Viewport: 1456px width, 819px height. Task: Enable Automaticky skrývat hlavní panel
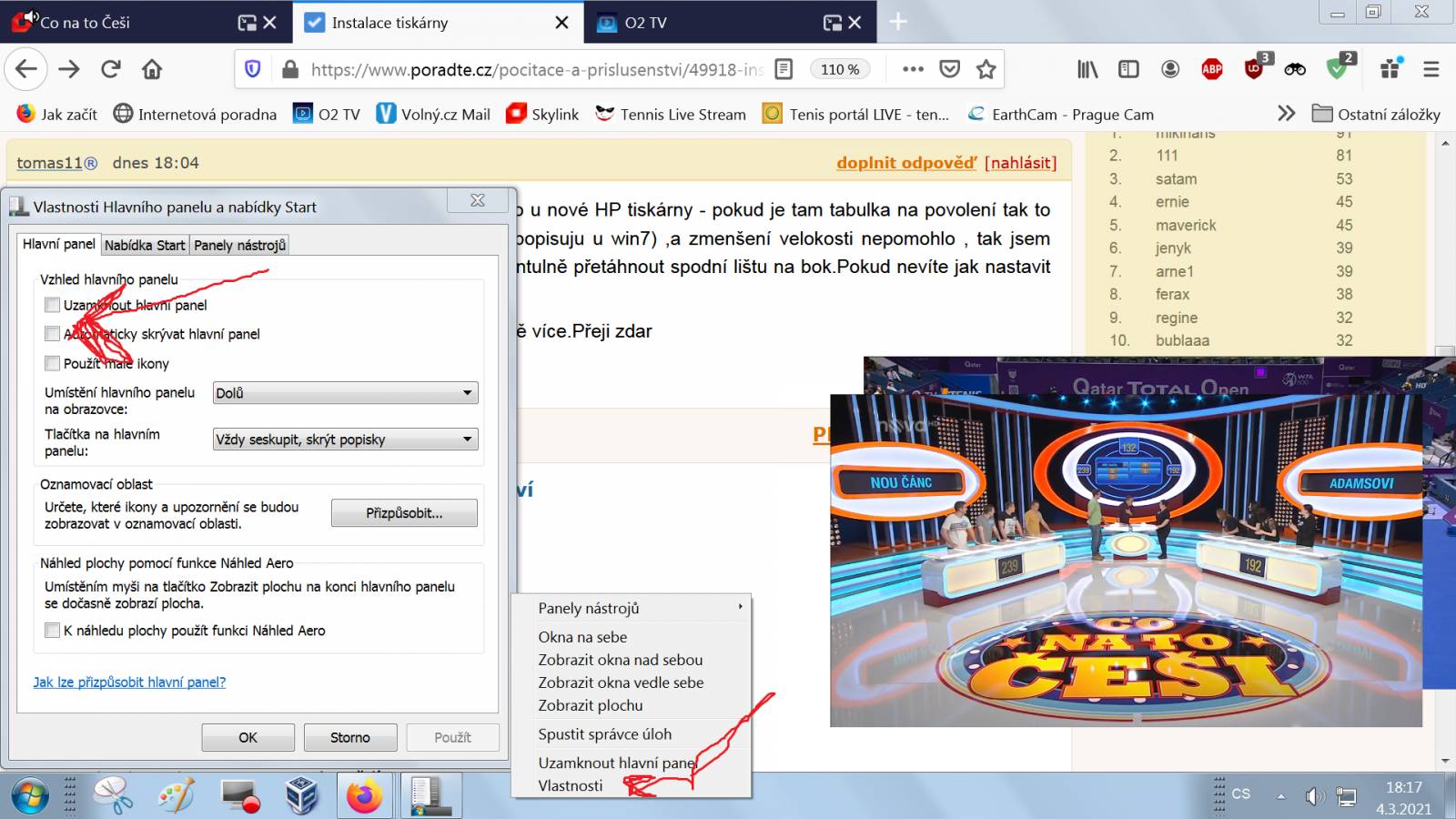click(x=53, y=334)
